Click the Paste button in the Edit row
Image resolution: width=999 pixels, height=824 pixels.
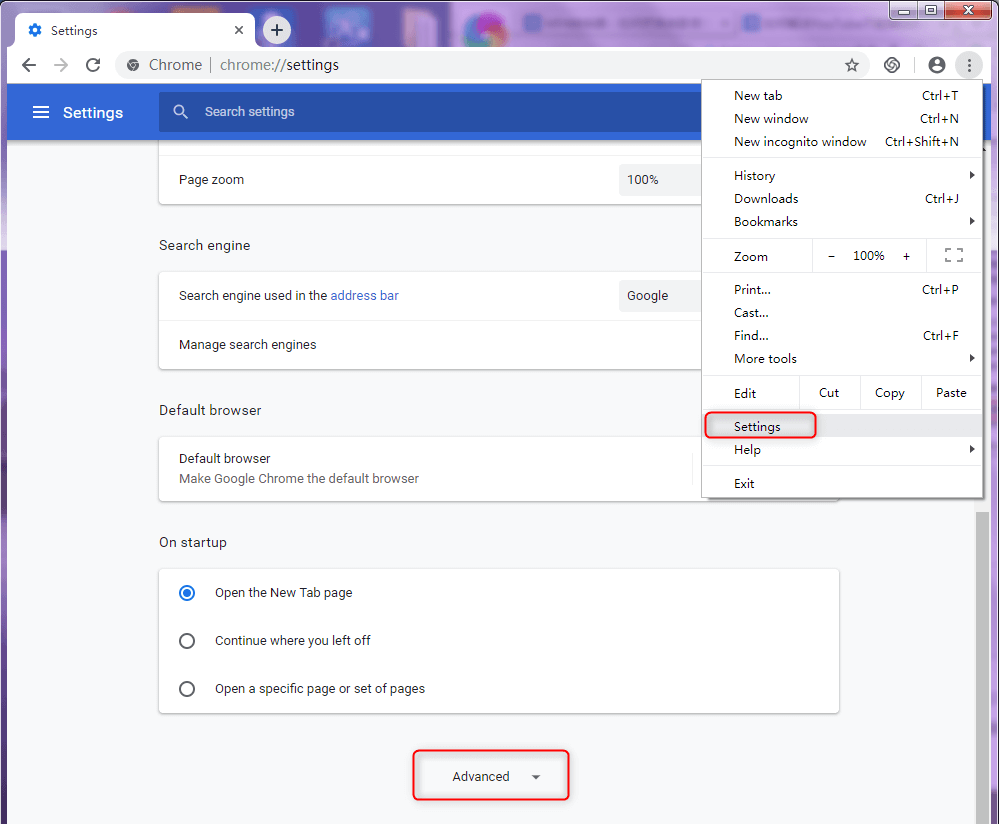tap(951, 393)
